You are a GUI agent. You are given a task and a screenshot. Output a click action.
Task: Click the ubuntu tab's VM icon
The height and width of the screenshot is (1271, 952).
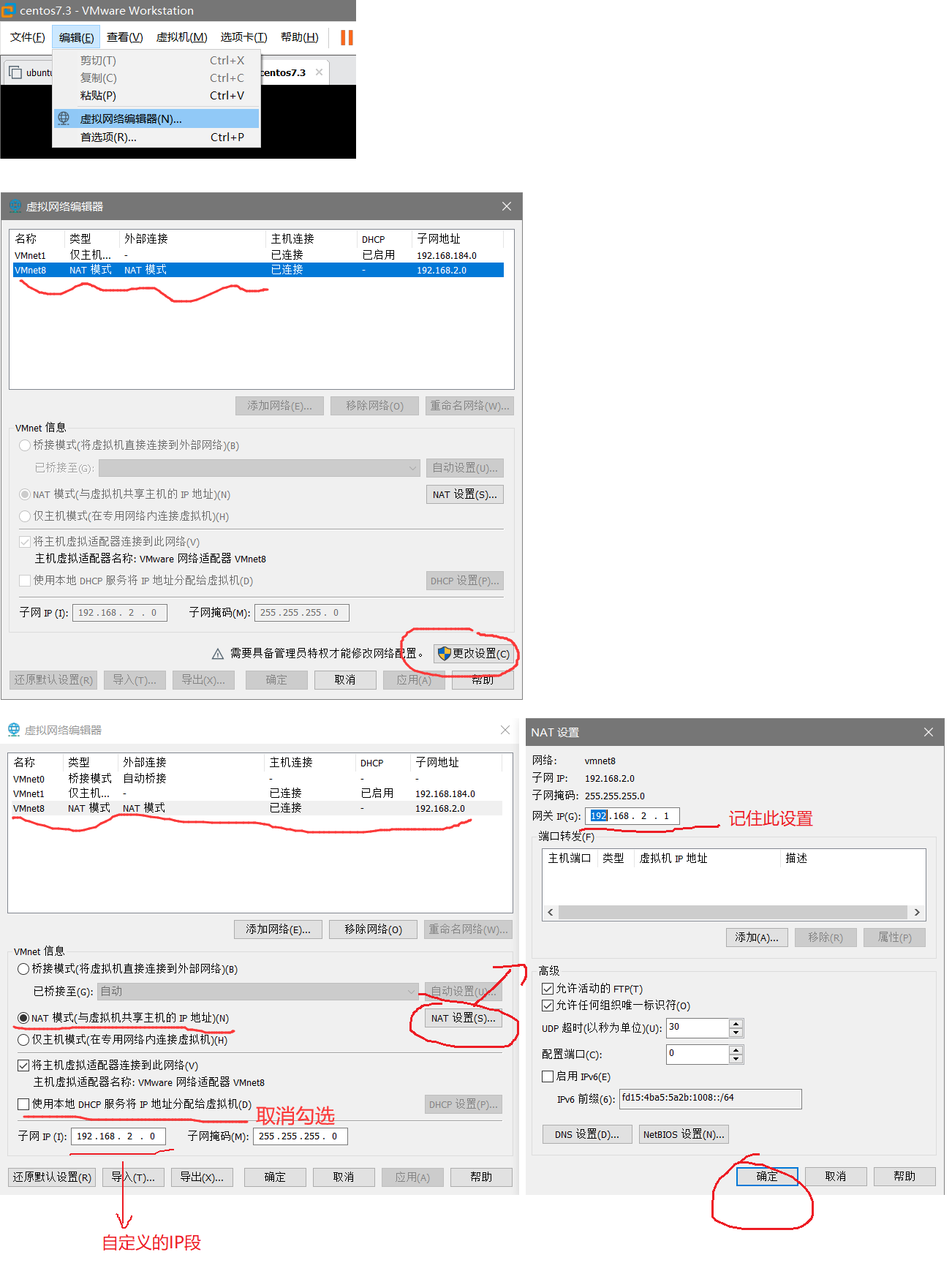point(15,72)
